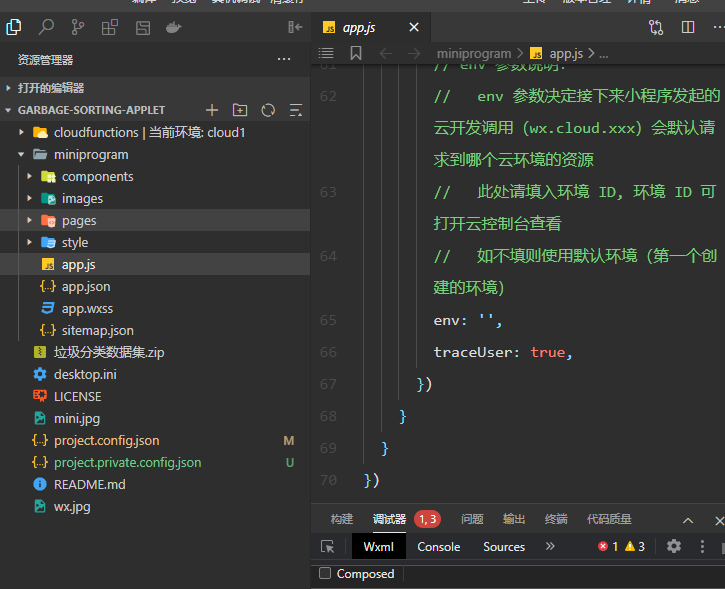Image resolution: width=725 pixels, height=589 pixels.
Task: Expand the cloudfunctions folder
Action: (21, 132)
